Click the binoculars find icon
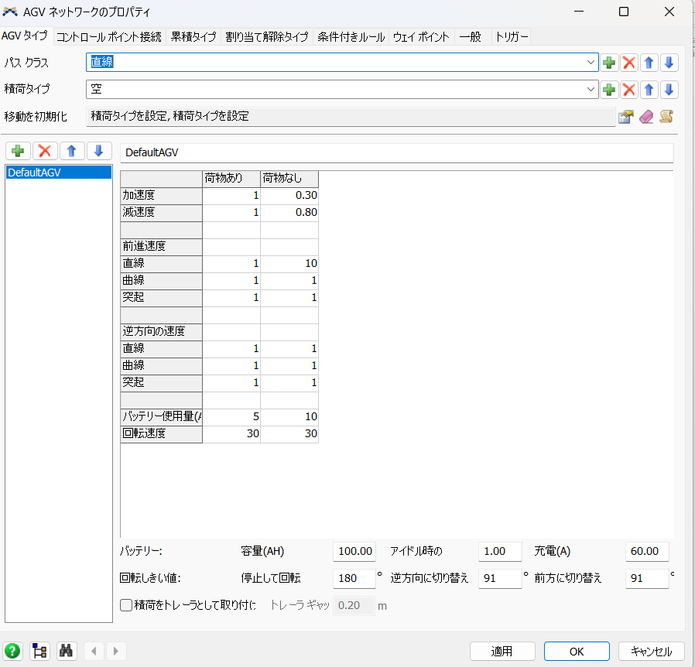This screenshot has height=667, width=695. [x=66, y=651]
